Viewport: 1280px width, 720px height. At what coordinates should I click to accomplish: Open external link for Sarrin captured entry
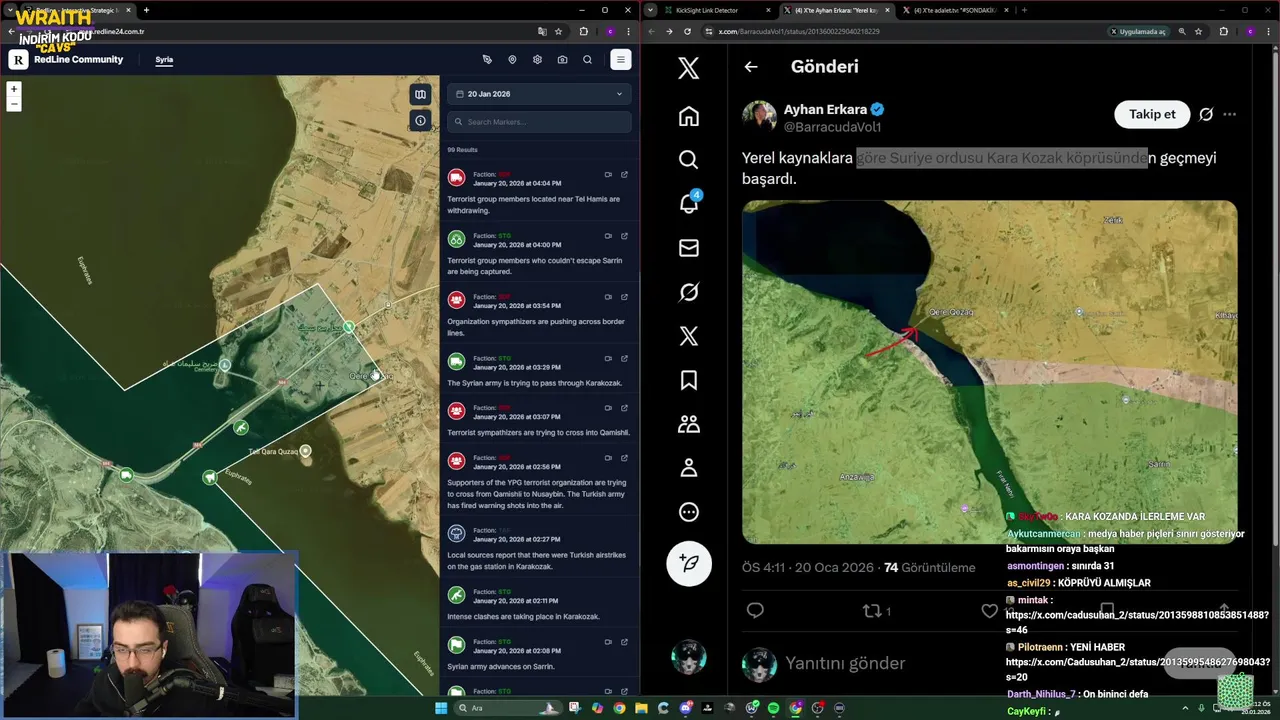click(x=624, y=236)
